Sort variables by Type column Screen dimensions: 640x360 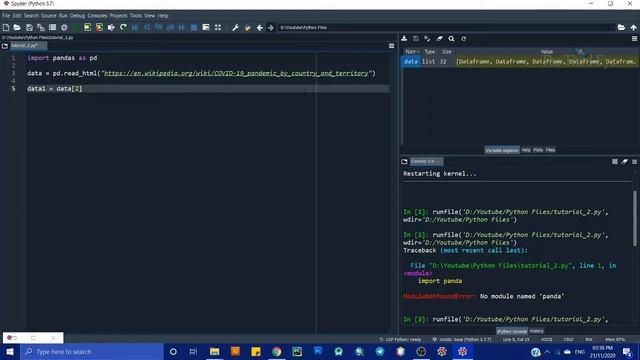(430, 52)
